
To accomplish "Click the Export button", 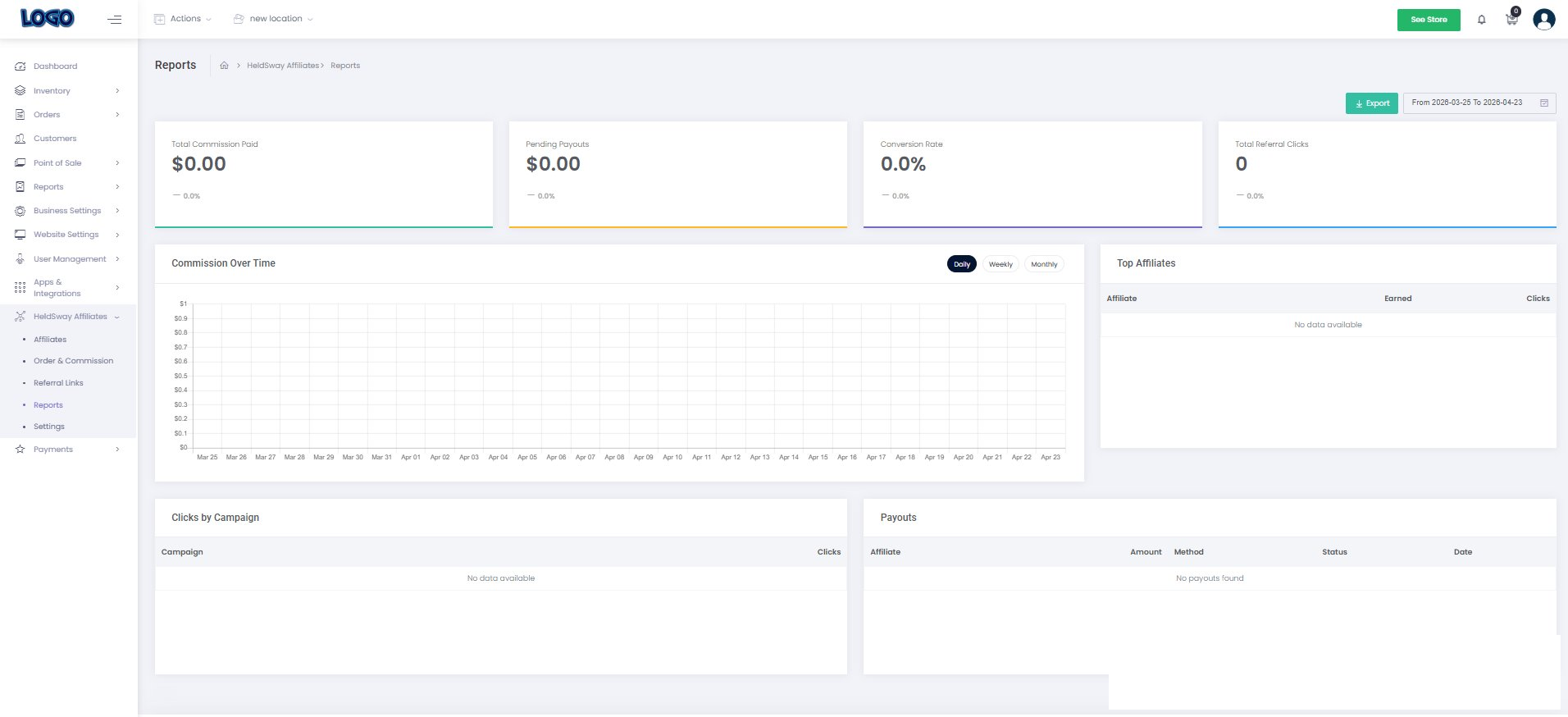I will tap(1371, 103).
